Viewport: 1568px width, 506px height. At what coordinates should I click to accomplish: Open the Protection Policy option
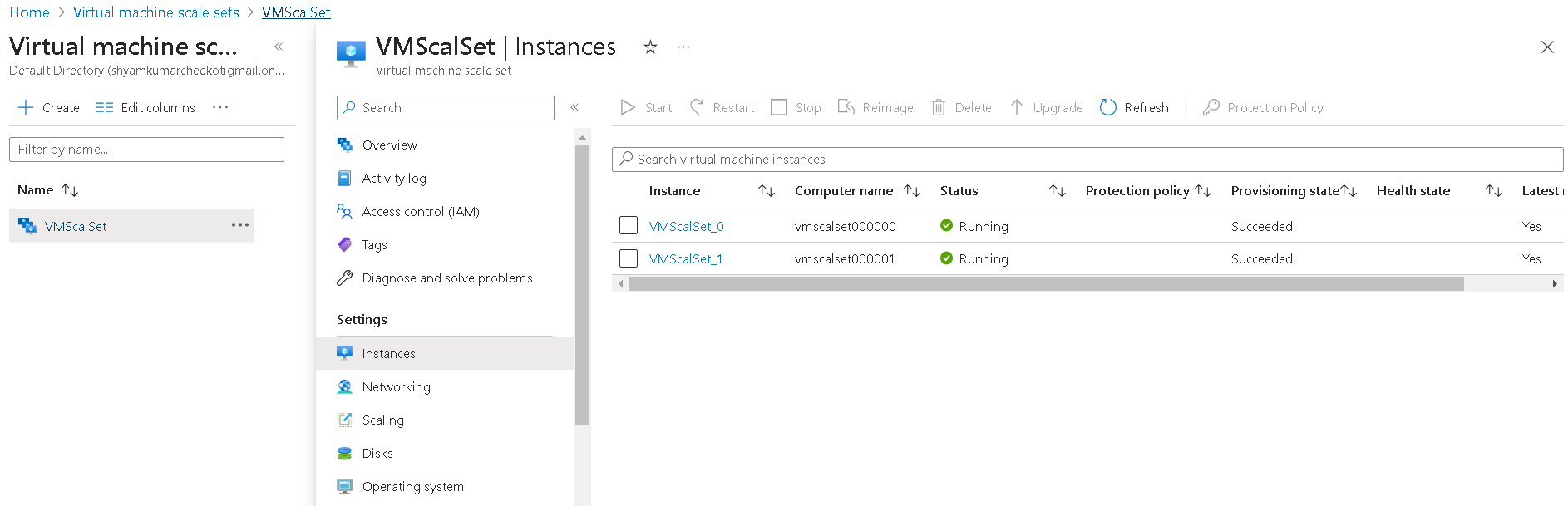pyautogui.click(x=1263, y=107)
